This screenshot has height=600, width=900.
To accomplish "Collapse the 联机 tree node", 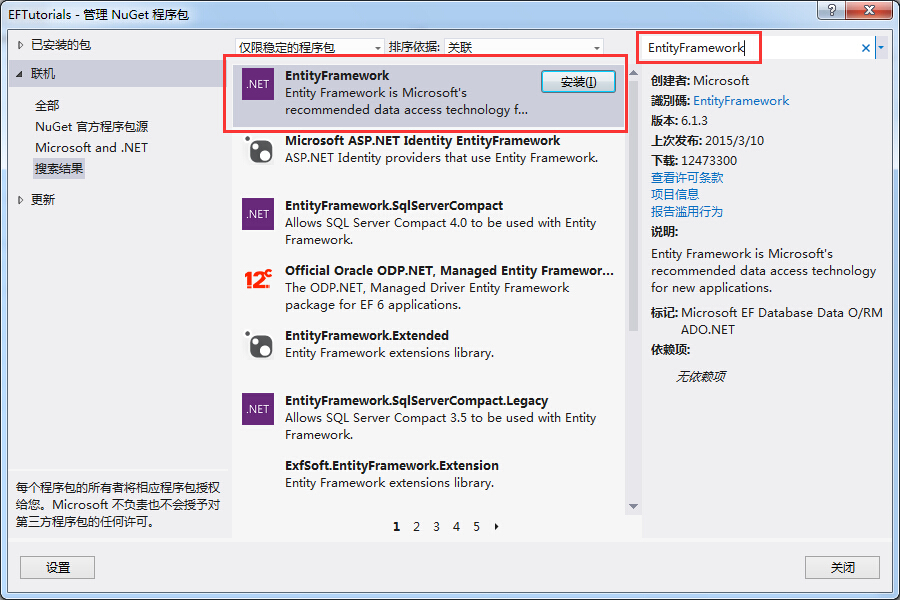I will [20, 74].
